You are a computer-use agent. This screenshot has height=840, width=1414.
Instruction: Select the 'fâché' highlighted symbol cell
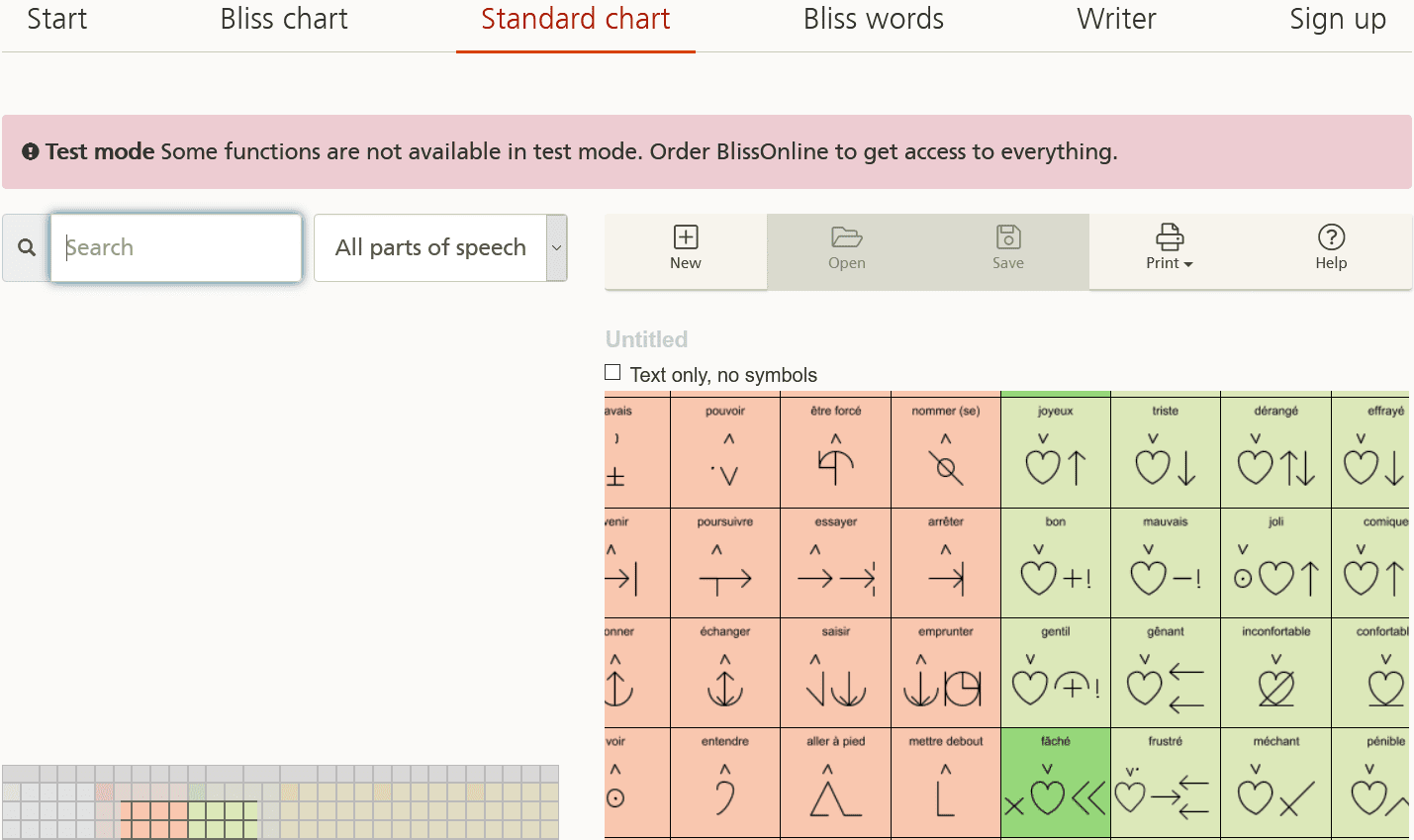pyautogui.click(x=1056, y=783)
